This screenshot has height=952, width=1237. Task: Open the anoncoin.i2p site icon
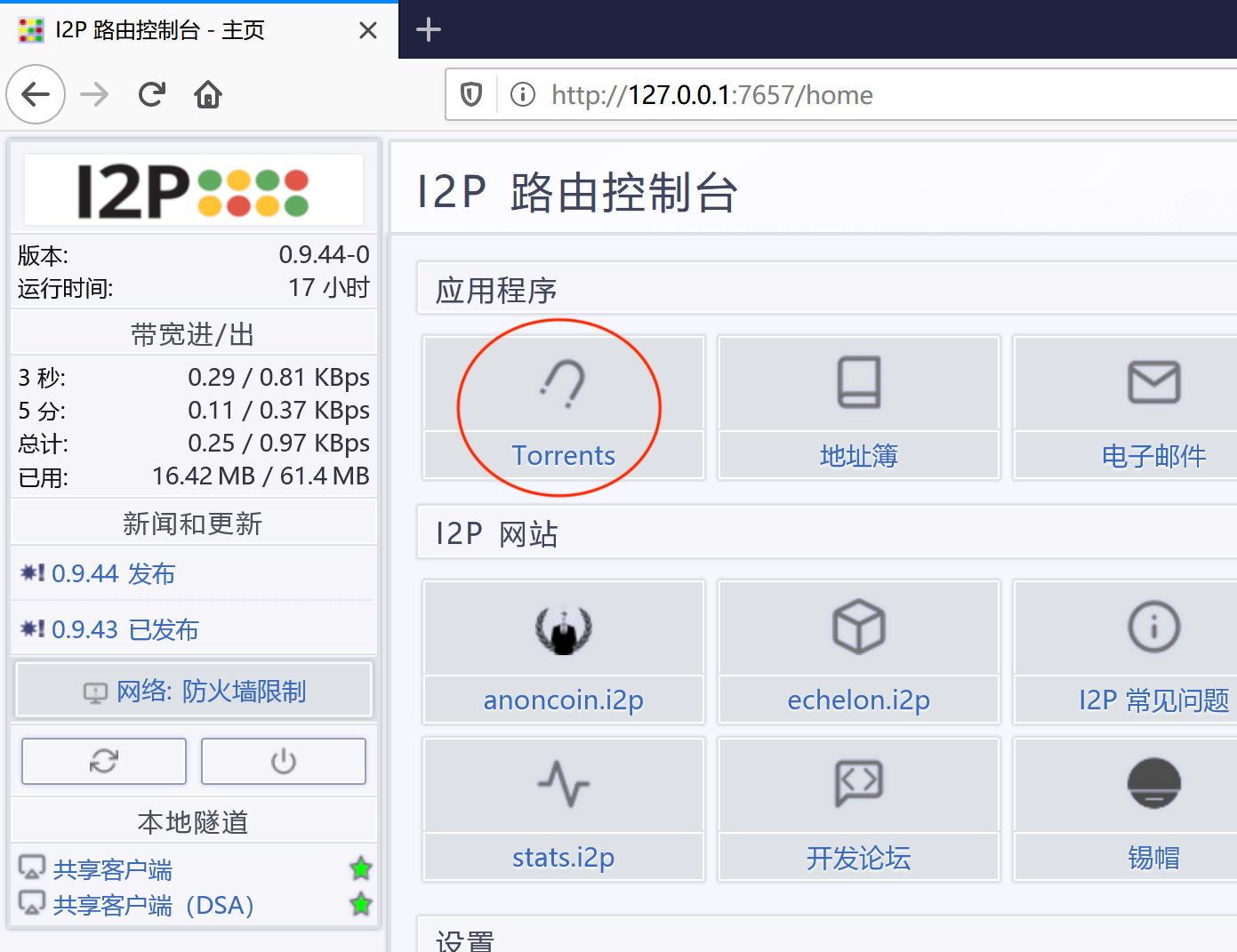coord(563,628)
